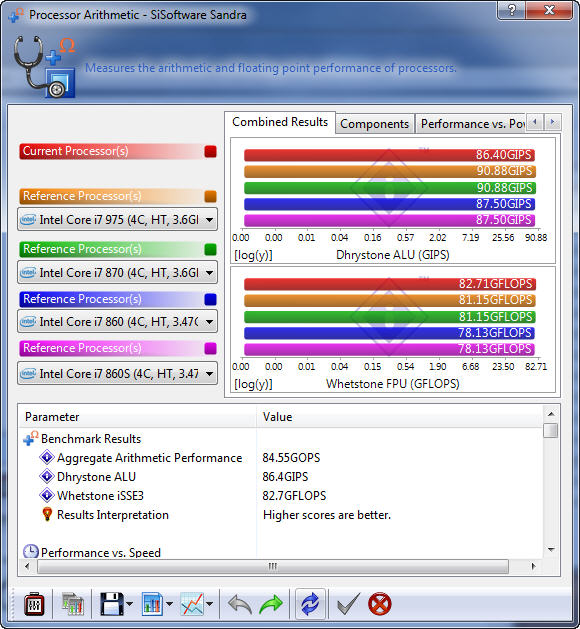
Task: Click the results list scroll up arrow
Action: tap(551, 414)
